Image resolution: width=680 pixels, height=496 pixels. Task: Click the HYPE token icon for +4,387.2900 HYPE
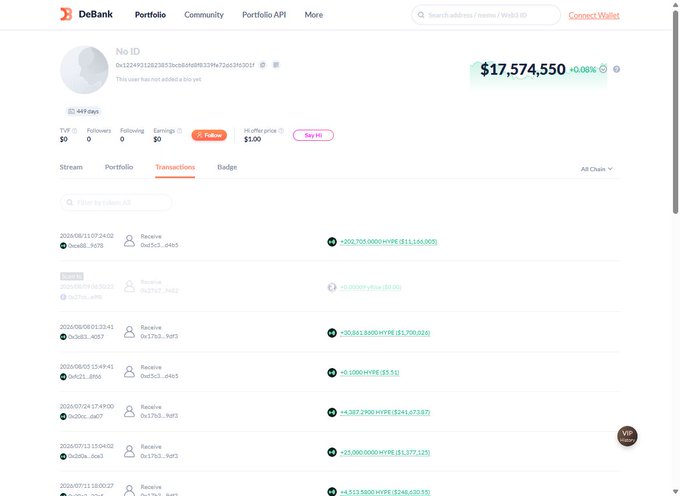[x=332, y=412]
